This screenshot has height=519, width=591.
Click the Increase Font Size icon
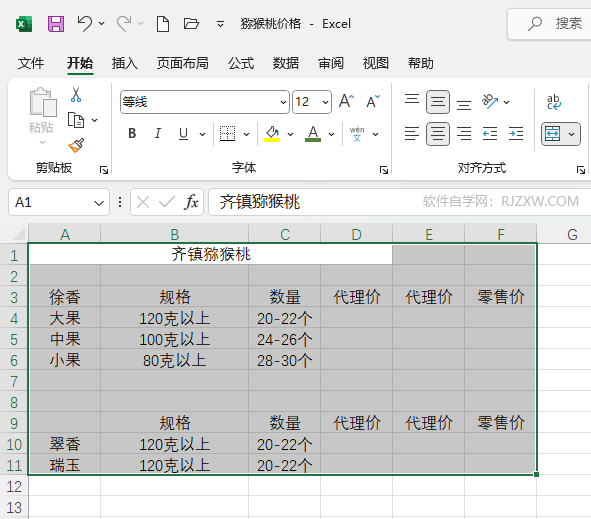(346, 101)
